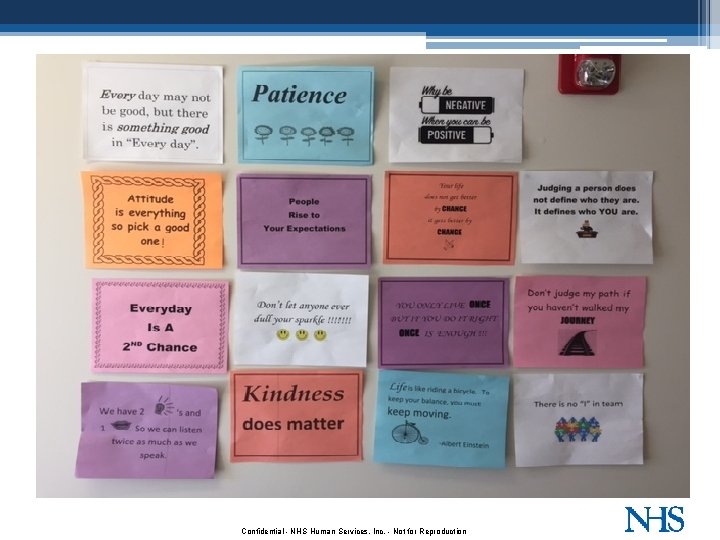Click 'YOU ONLY LIVE ONCE' purple poster text
The image size is (720, 540).
(x=444, y=319)
